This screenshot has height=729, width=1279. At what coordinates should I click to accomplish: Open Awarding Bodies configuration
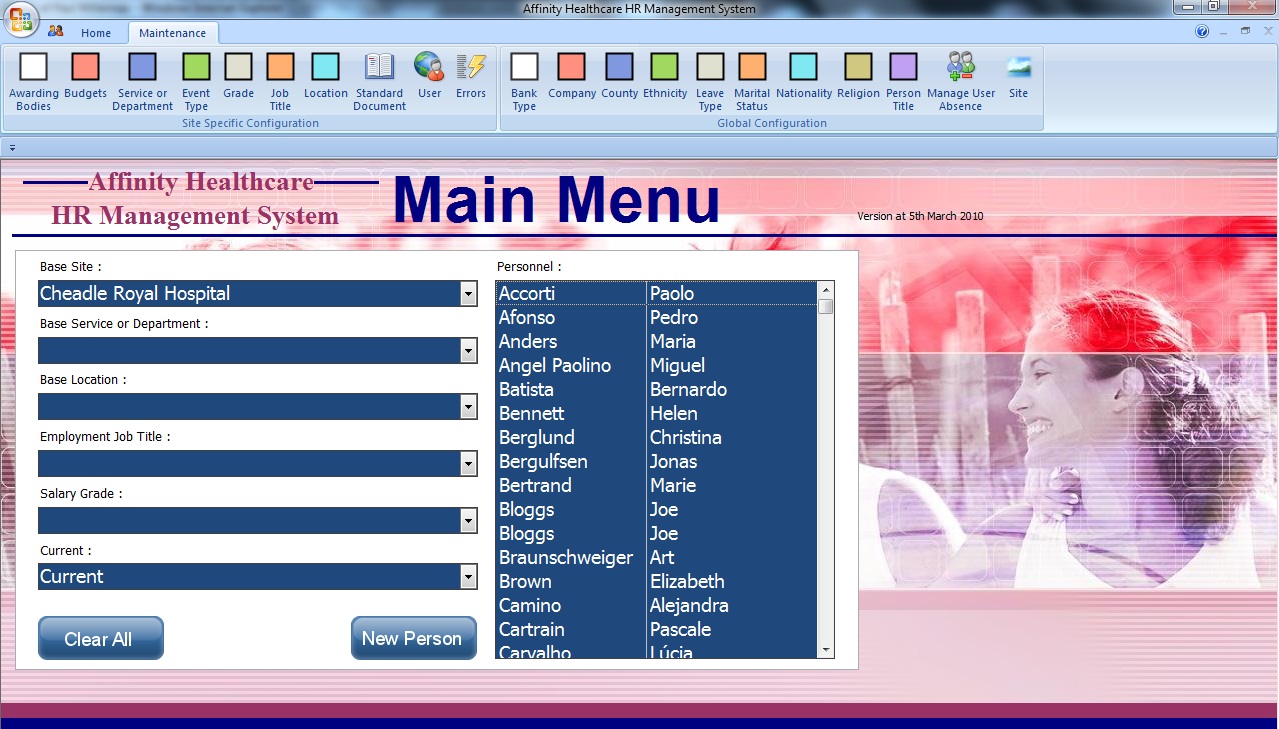[x=34, y=82]
